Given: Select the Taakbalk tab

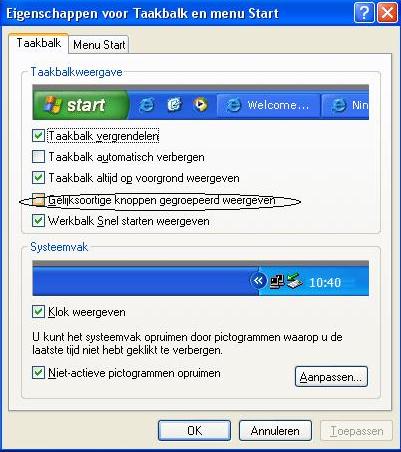Looking at the screenshot, I should pos(39,43).
